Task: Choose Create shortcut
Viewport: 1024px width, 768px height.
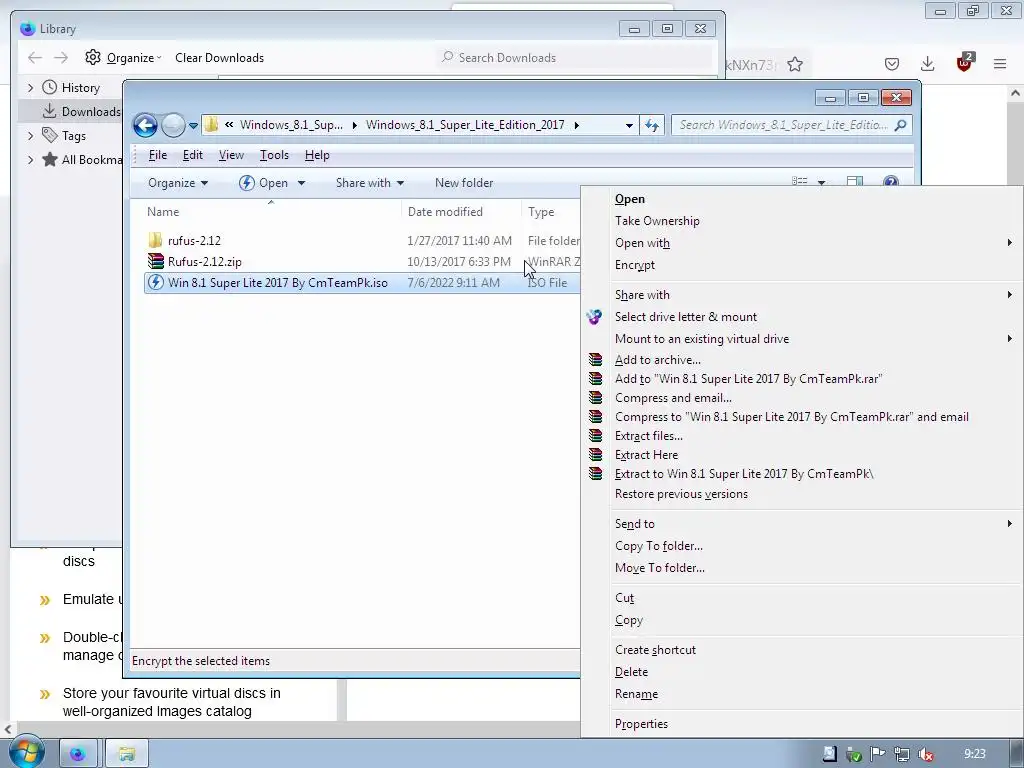Action: [x=655, y=650]
